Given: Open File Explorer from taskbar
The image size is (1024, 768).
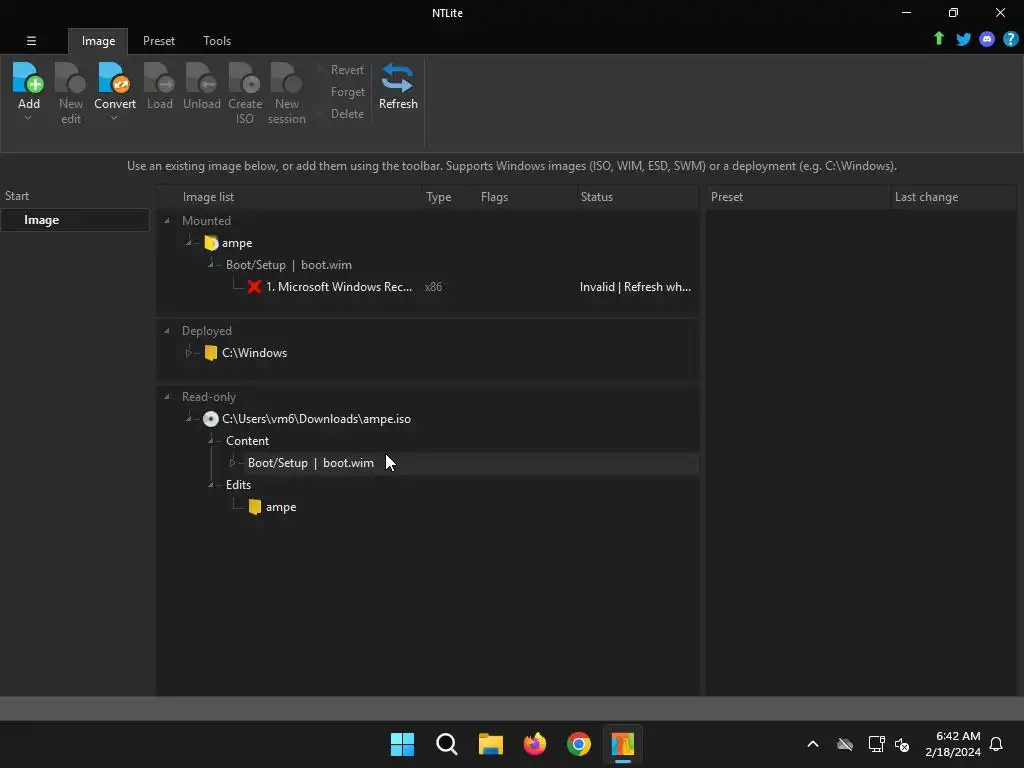Looking at the screenshot, I should click(490, 744).
